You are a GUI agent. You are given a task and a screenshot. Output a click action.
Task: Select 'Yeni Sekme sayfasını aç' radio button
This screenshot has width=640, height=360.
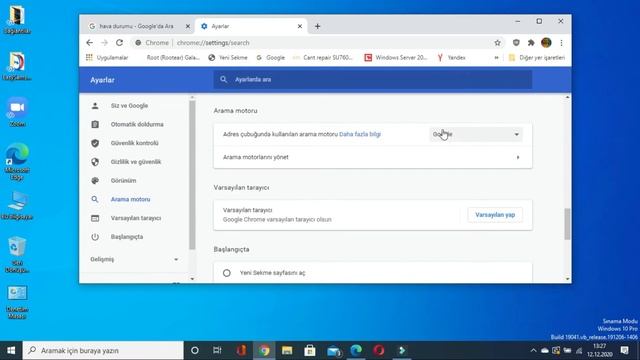point(227,273)
